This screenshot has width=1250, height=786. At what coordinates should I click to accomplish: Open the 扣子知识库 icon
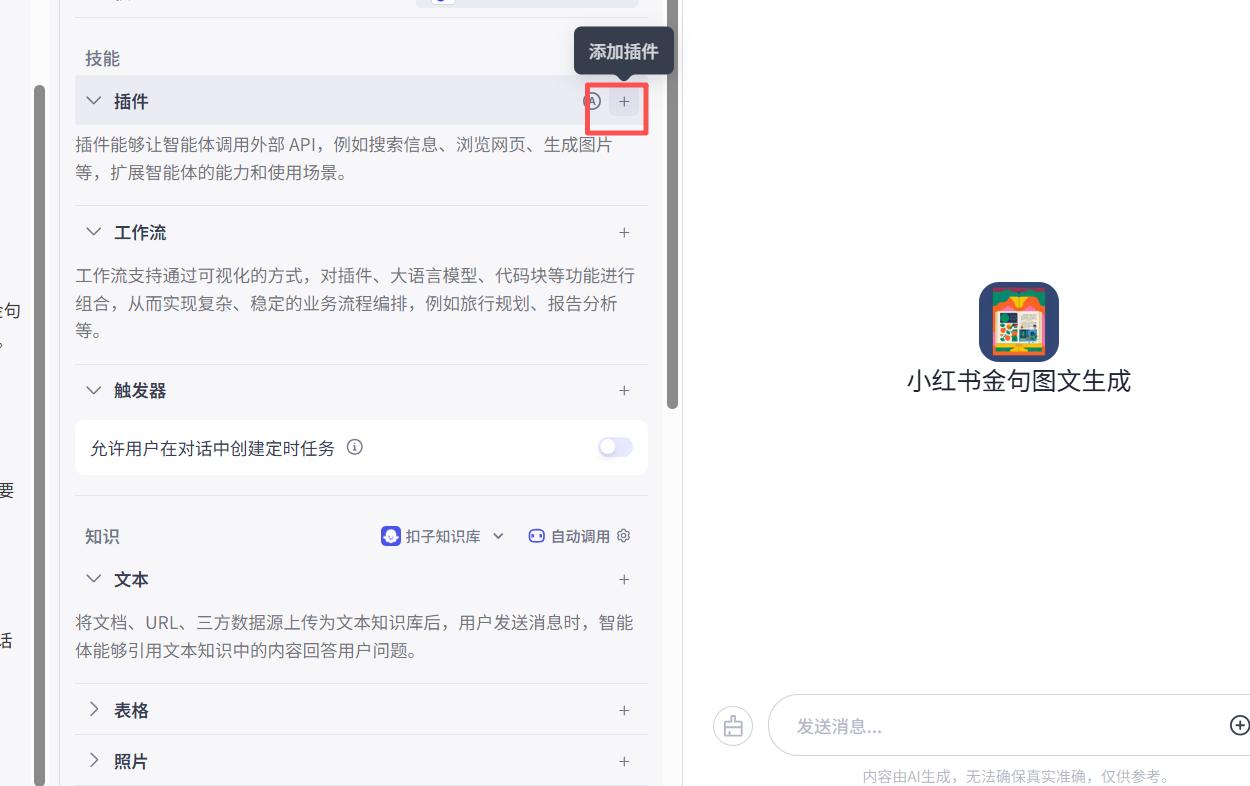point(390,536)
